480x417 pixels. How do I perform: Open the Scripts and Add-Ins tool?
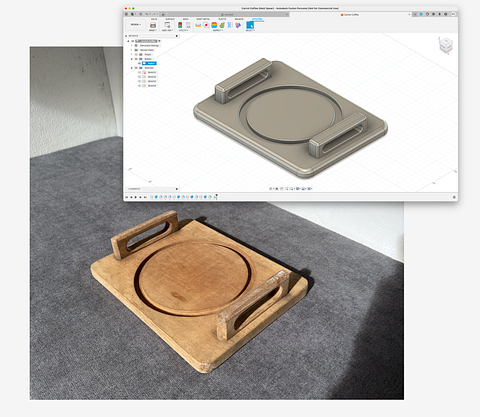click(x=167, y=25)
